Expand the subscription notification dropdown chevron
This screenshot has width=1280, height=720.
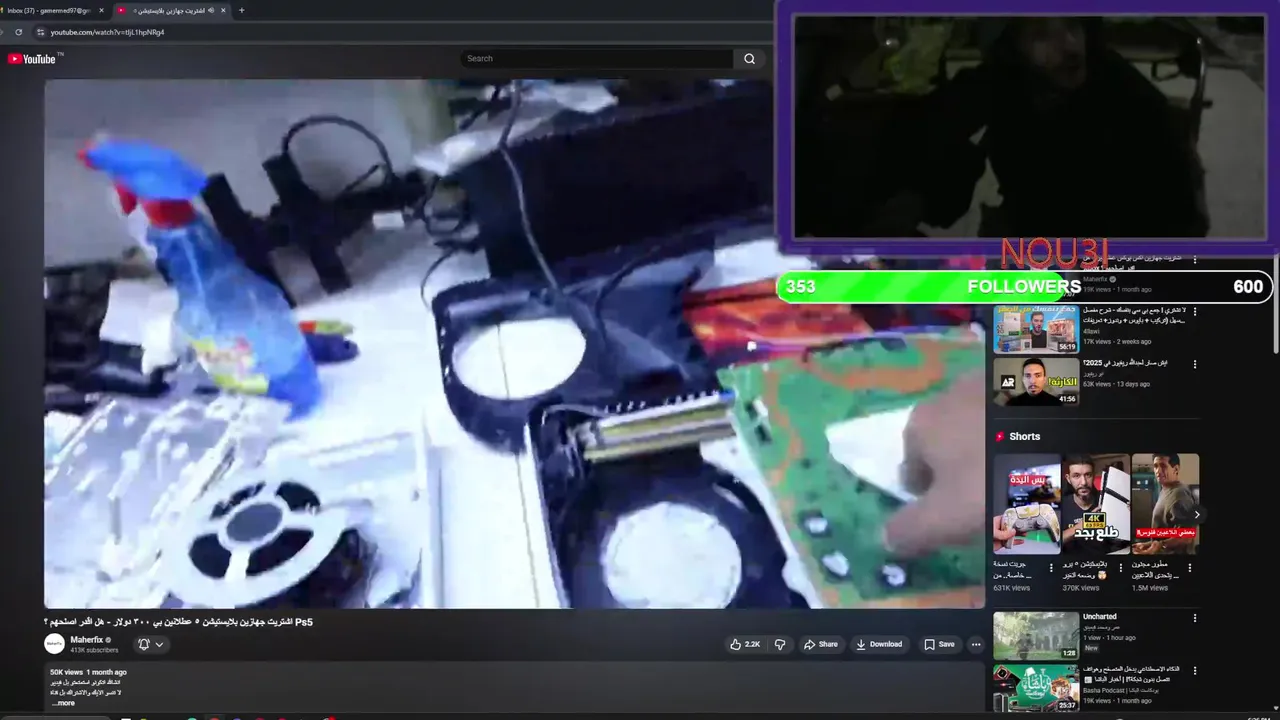(159, 644)
